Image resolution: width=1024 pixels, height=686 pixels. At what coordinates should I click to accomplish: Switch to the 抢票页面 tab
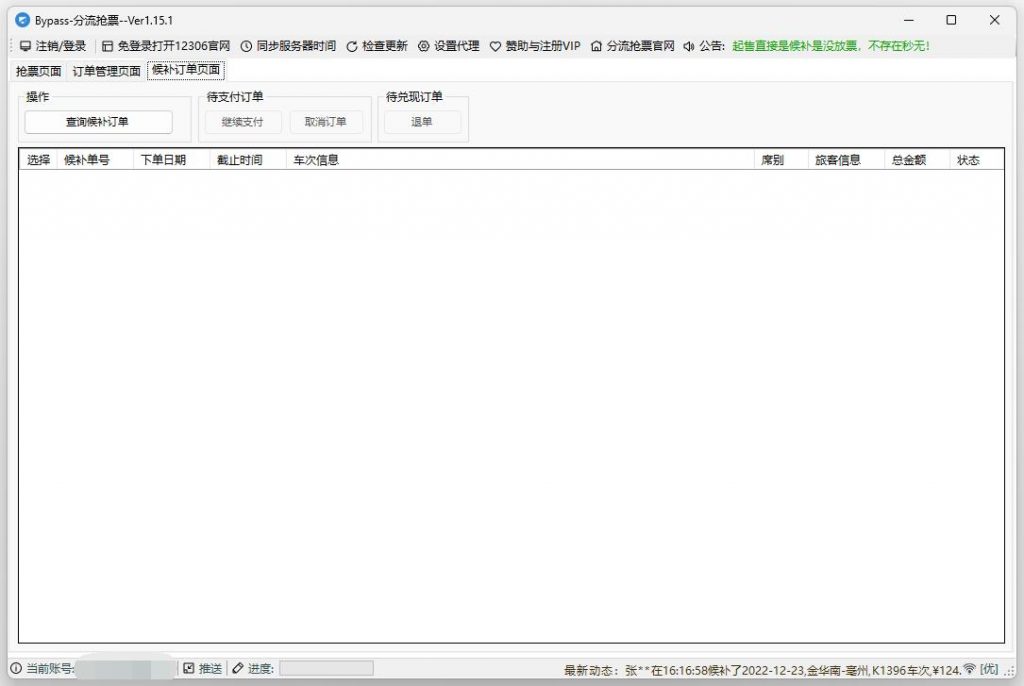click(x=37, y=71)
